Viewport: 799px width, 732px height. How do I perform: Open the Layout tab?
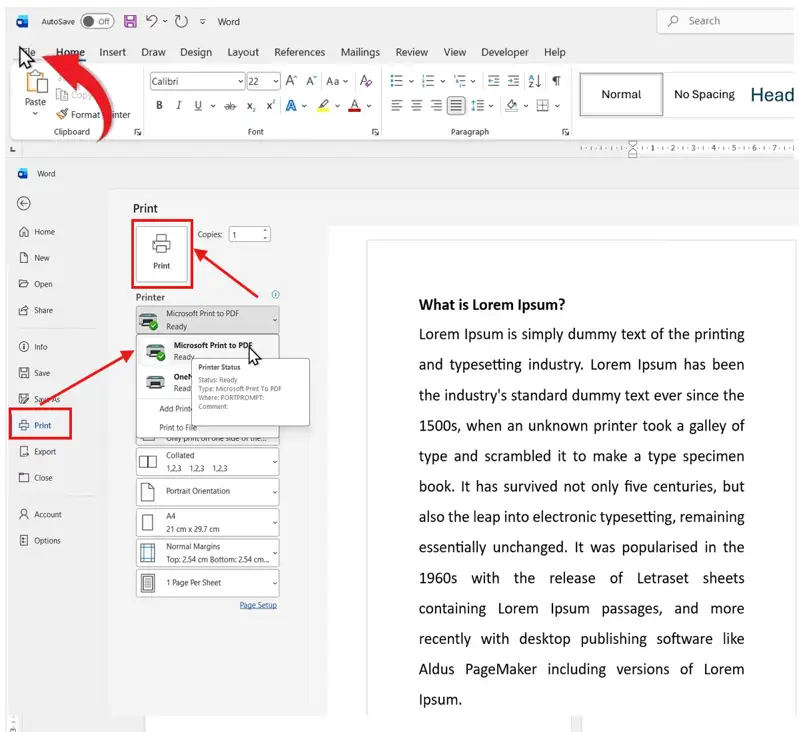(243, 52)
